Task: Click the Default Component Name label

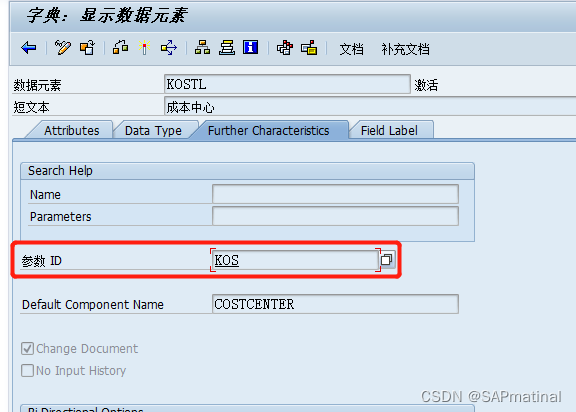Action: (93, 304)
